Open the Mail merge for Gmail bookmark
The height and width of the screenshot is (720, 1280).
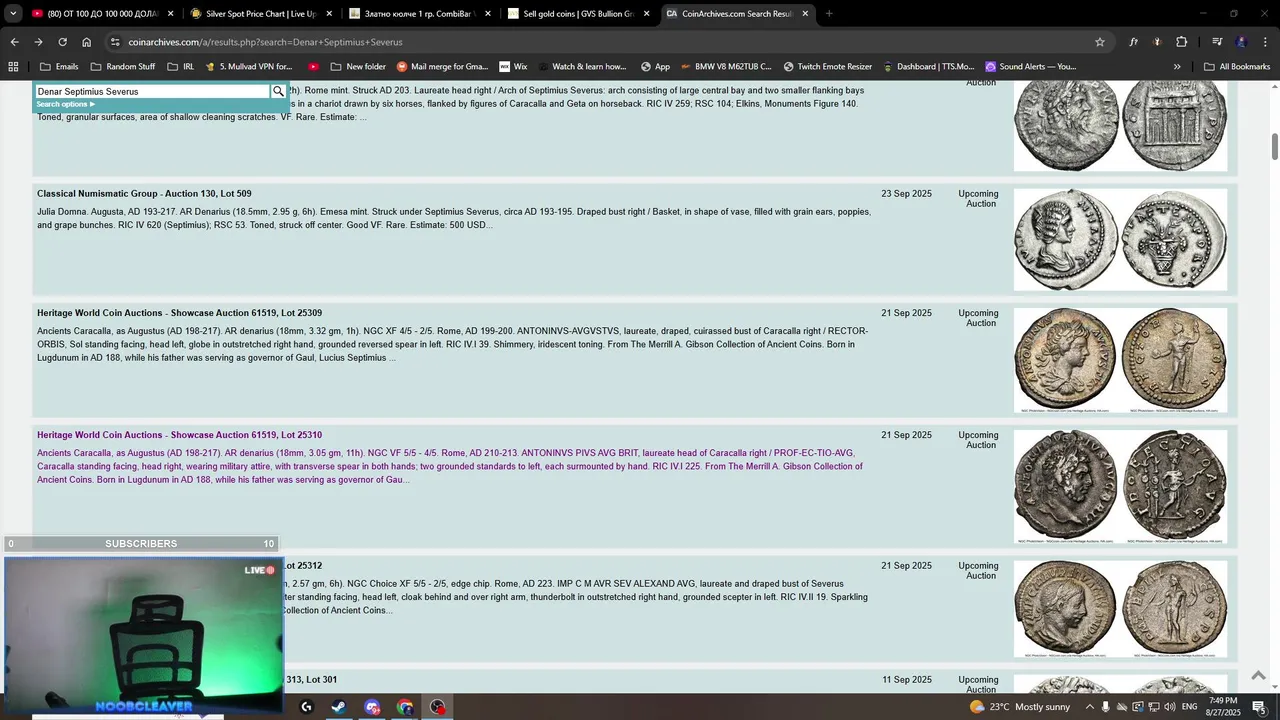click(x=442, y=67)
